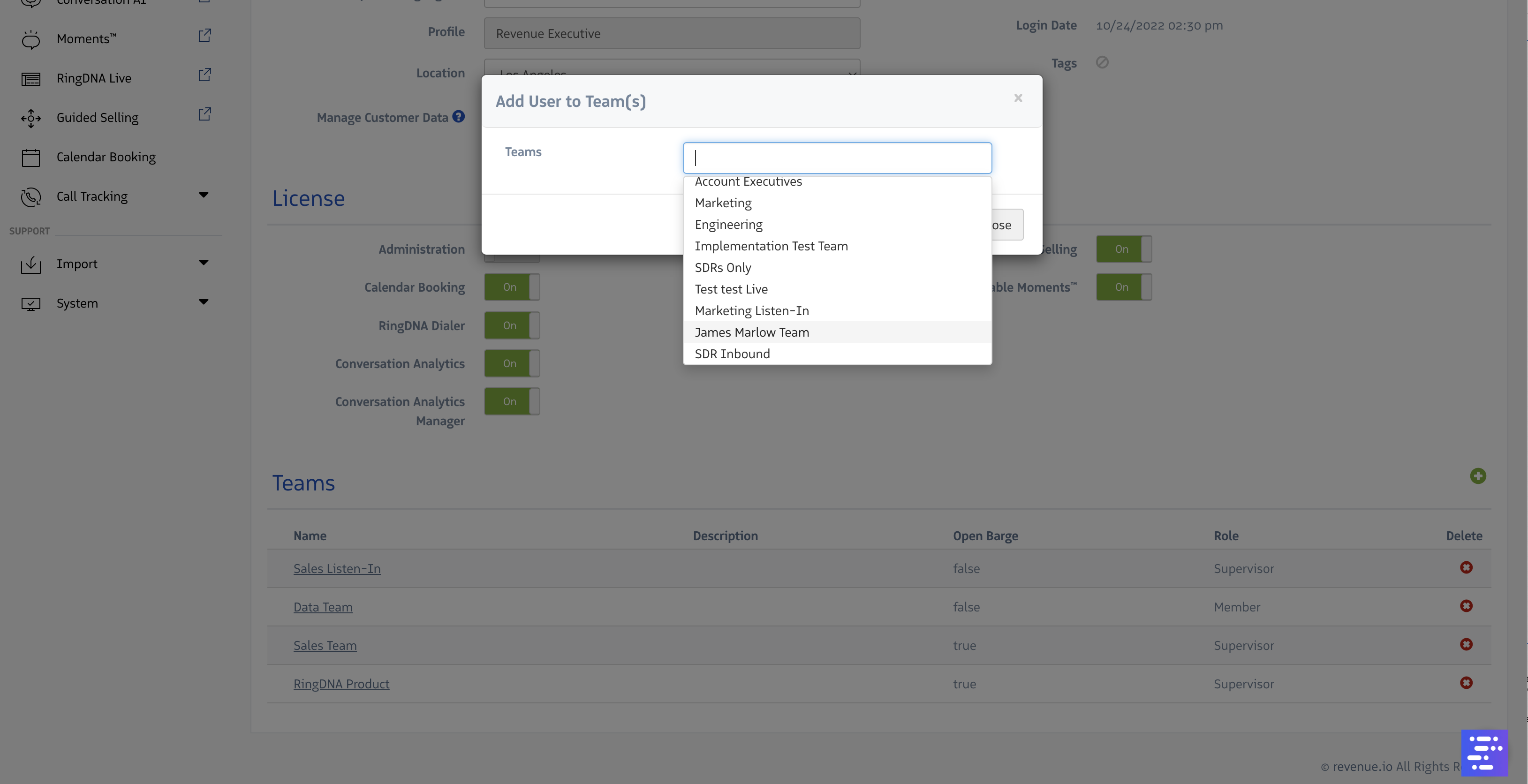Pick Engineering team option
The image size is (1528, 784).
coord(728,225)
